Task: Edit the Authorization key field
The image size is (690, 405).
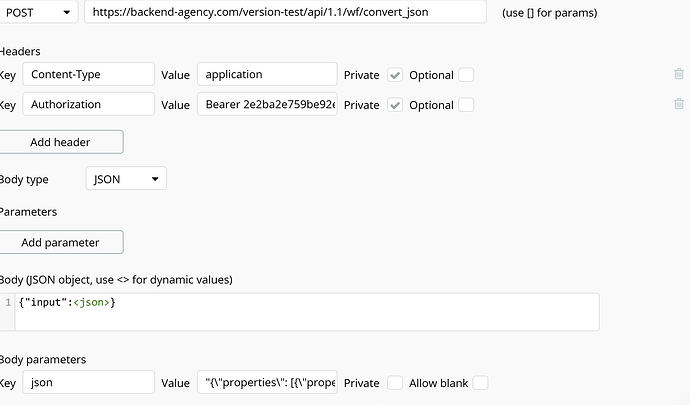Action: tap(88, 104)
